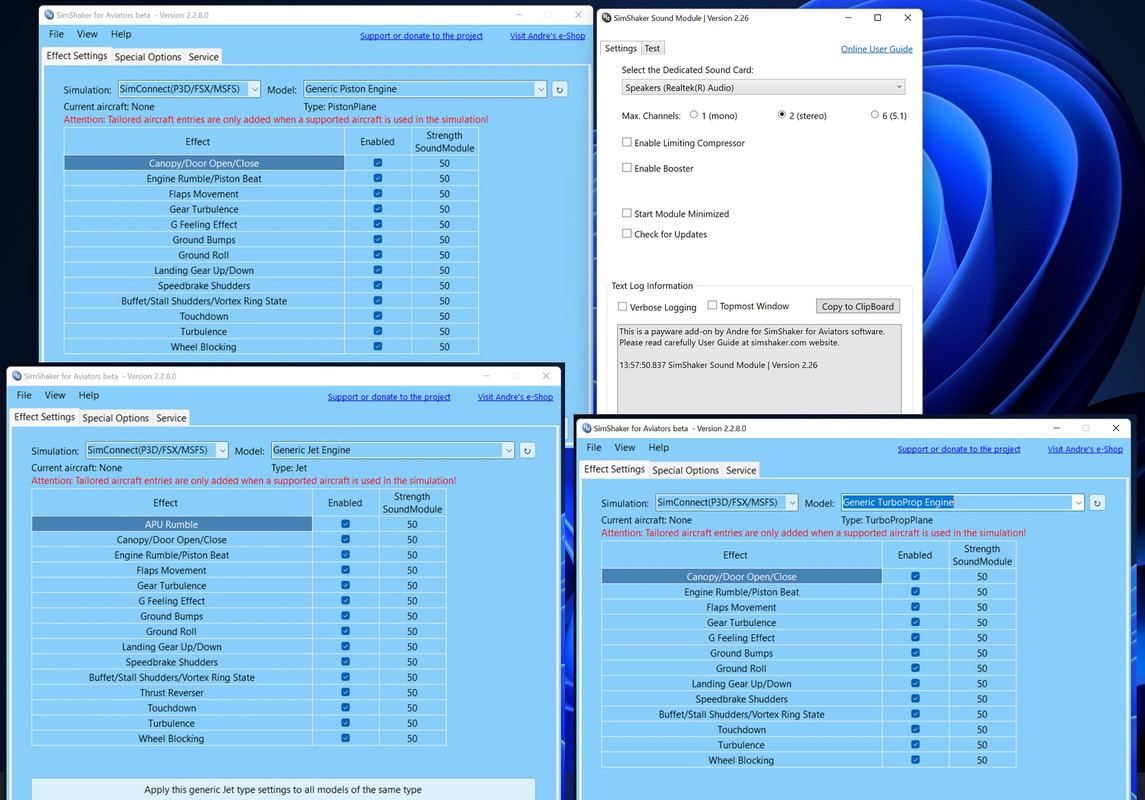1145x800 pixels.
Task: Select Canopy/Door Open/Close row in Piston window
Action: click(x=204, y=163)
